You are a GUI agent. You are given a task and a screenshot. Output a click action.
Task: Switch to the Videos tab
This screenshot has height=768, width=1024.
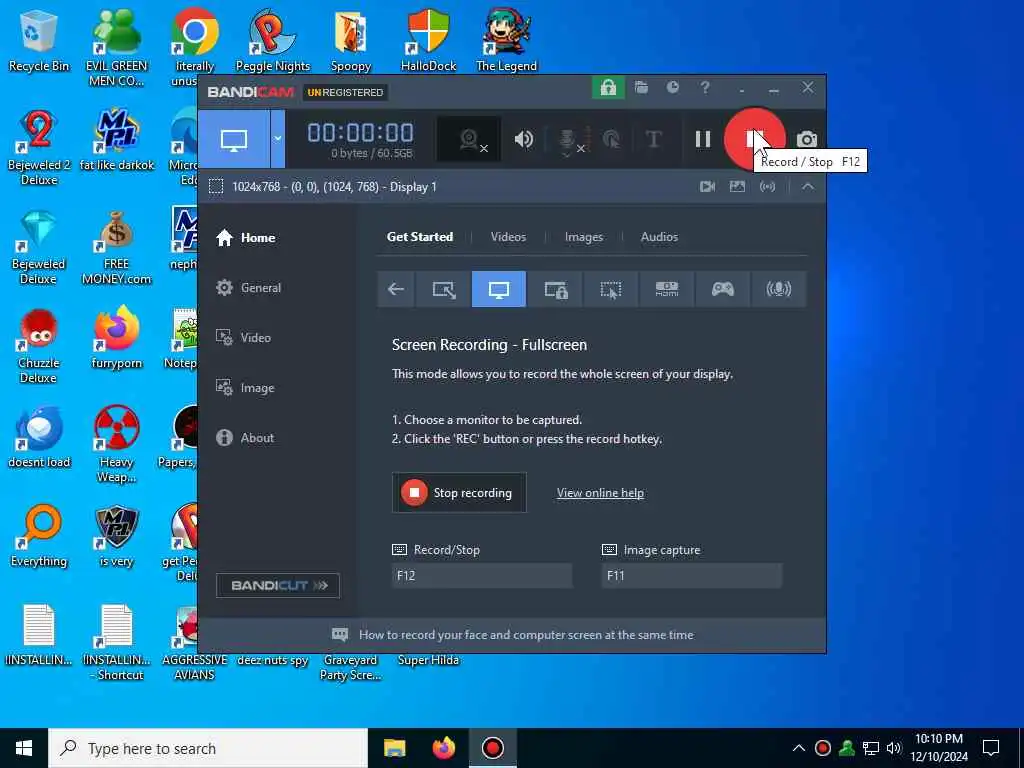(x=508, y=237)
